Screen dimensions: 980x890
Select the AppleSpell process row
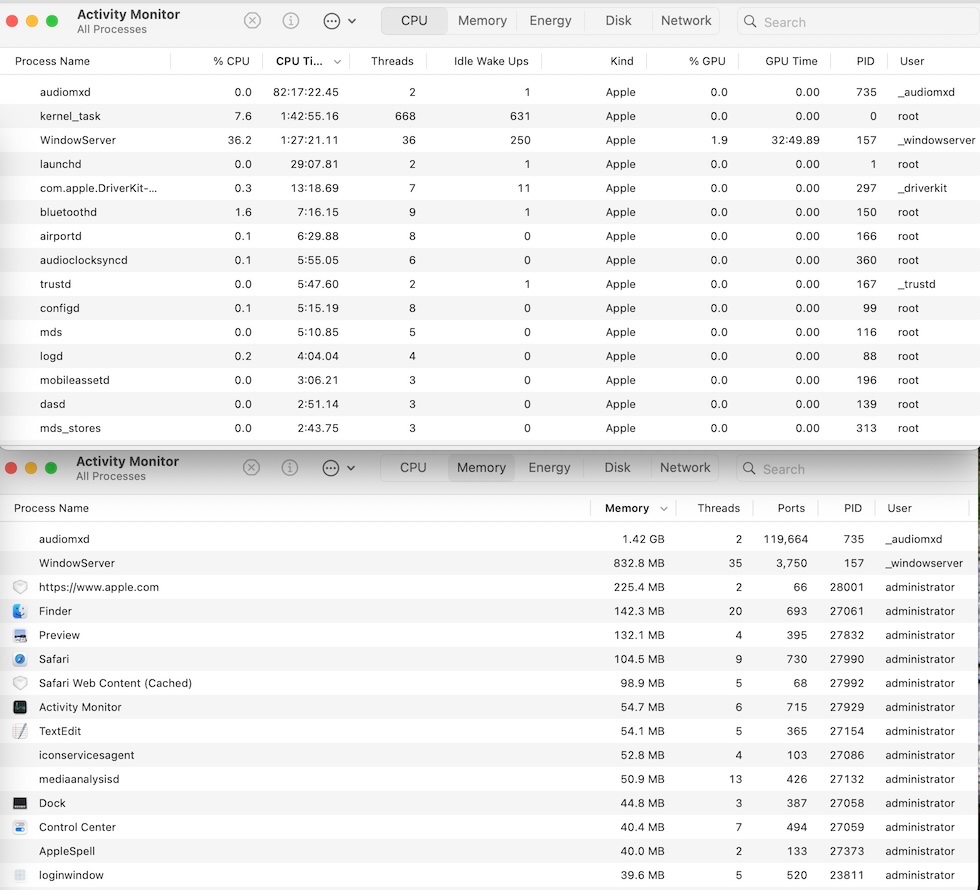[x=489, y=851]
